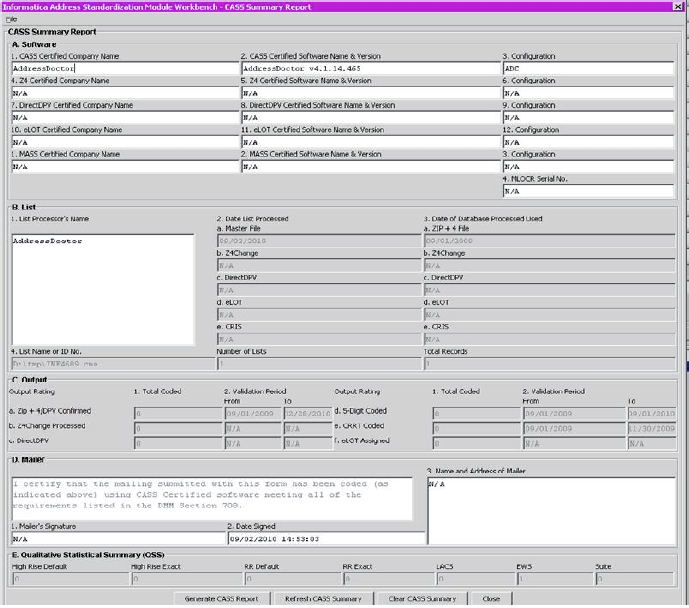Screen dimensions: 689x608
Task: Select the CASS Certified Software Name & Version field
Action: coord(368,68)
